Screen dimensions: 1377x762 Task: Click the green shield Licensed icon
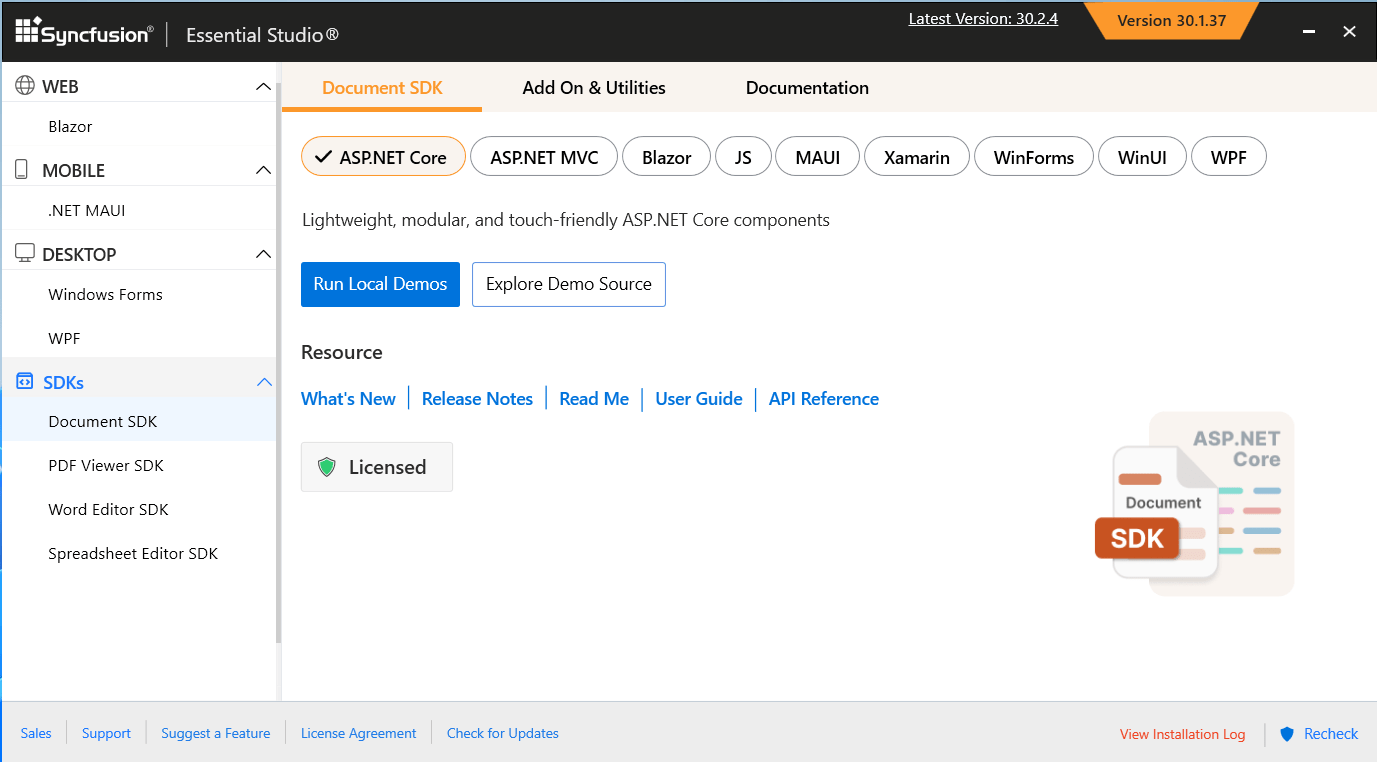(x=327, y=466)
